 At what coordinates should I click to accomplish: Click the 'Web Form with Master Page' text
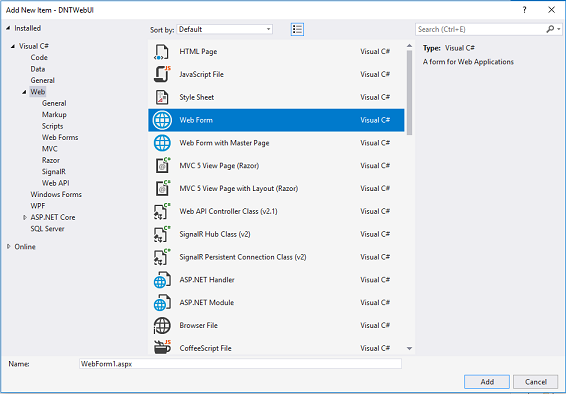point(224,143)
